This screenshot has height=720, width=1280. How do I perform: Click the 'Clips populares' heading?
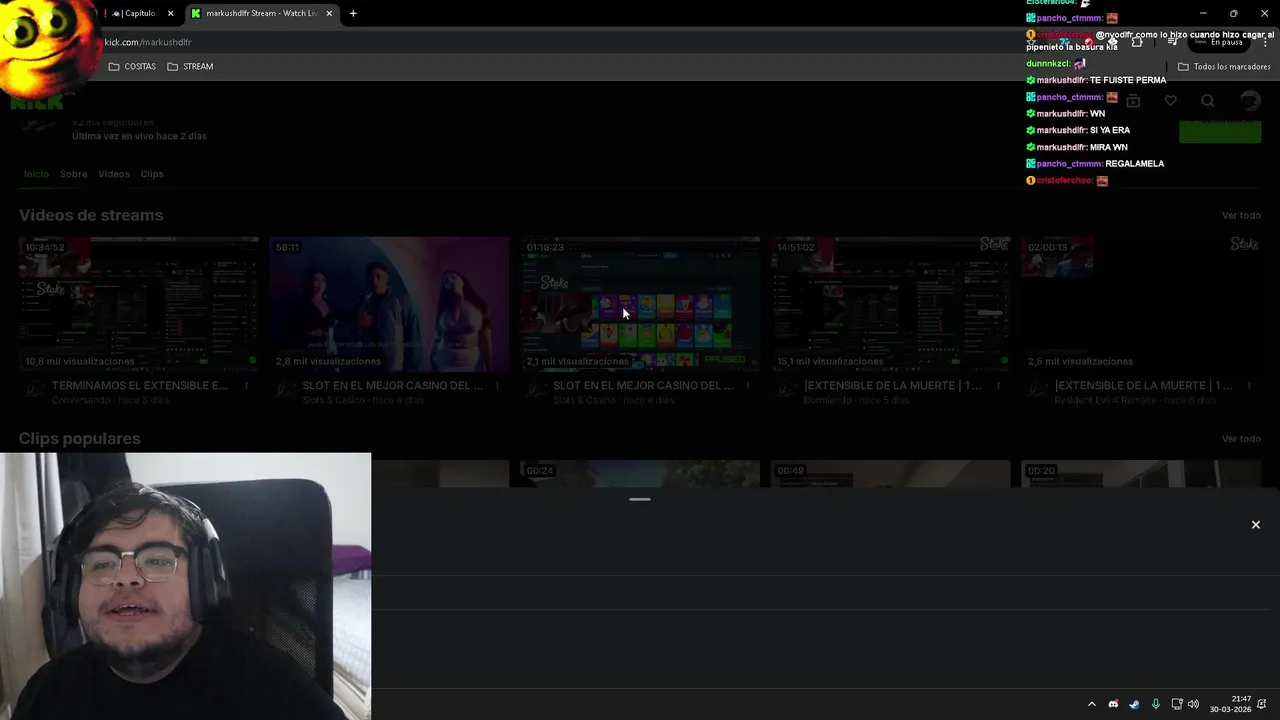(x=80, y=439)
